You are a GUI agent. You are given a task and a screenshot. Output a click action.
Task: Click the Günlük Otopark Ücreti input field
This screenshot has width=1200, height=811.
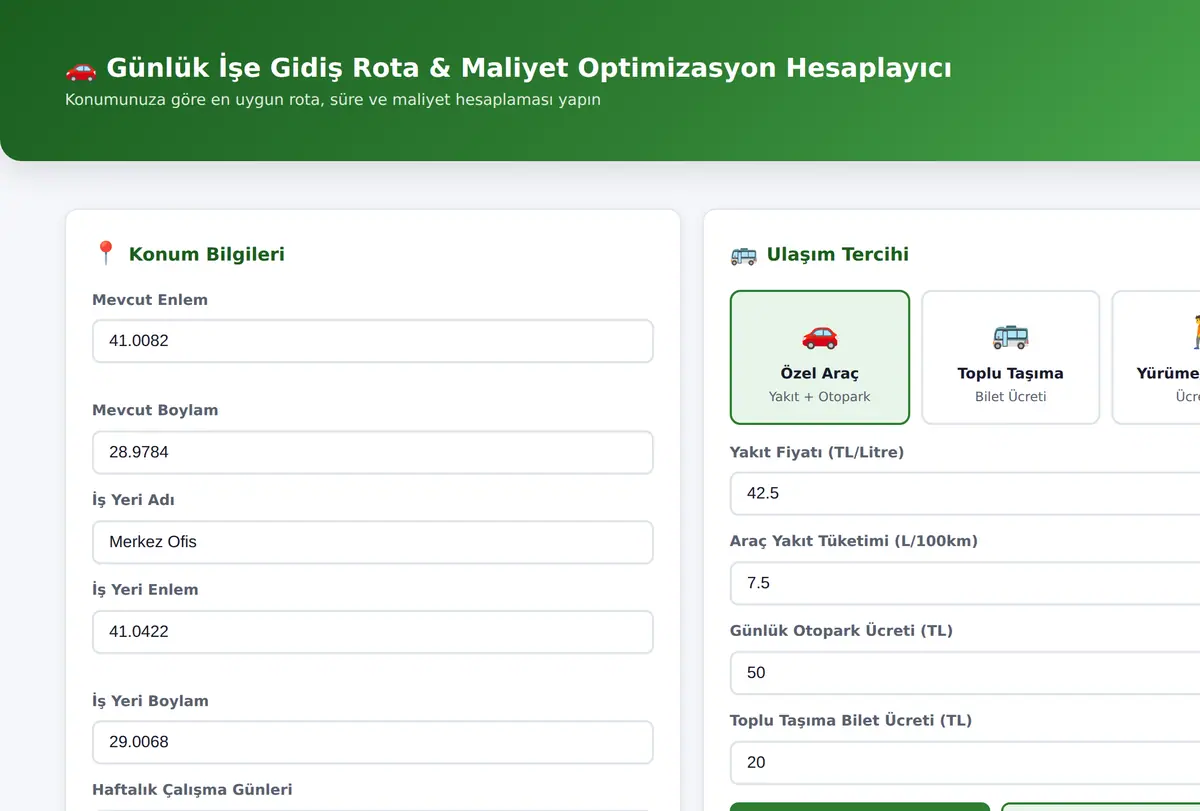[965, 673]
